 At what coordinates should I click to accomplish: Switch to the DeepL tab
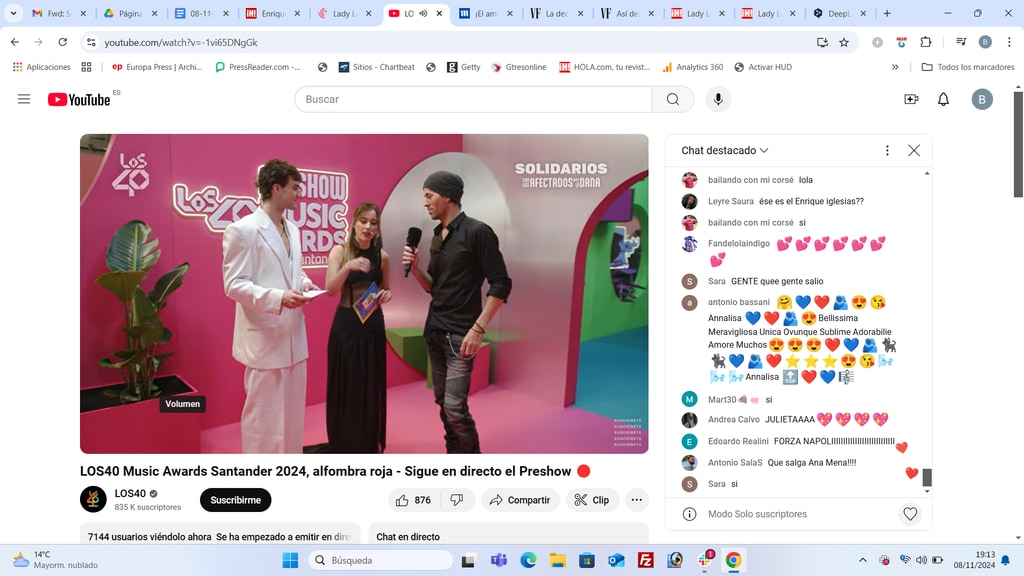coord(840,13)
